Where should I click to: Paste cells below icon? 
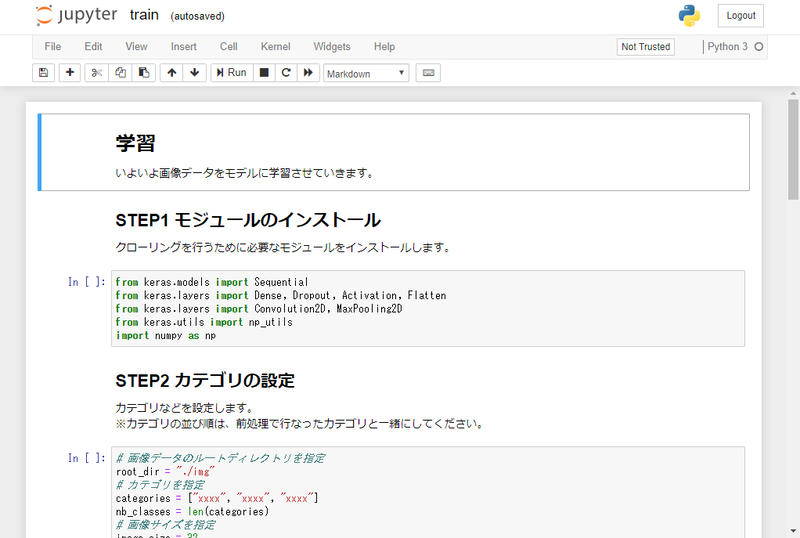click(144, 73)
